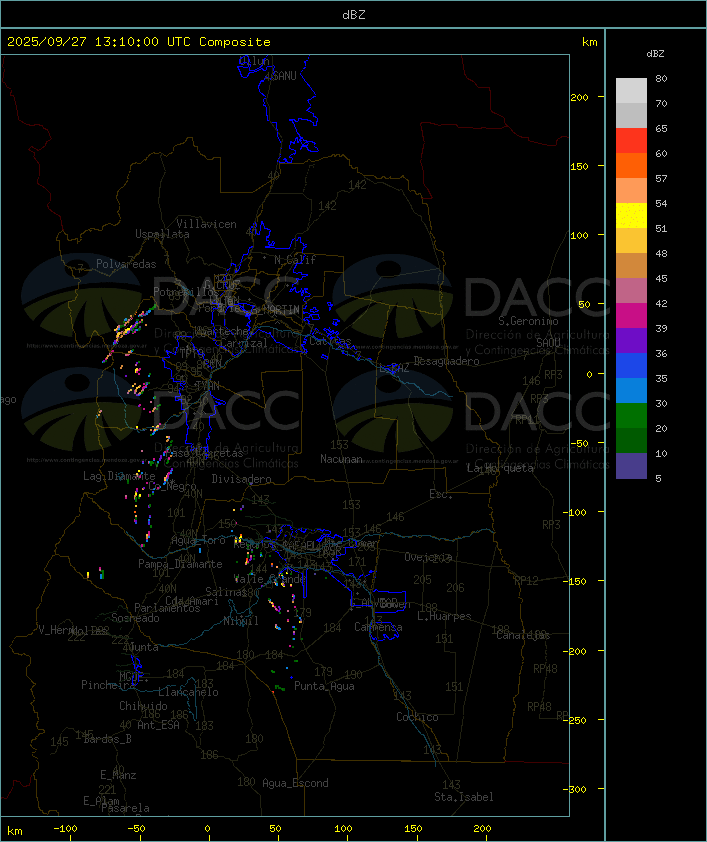Click the "Polvaredas" map label
The height and width of the screenshot is (842, 707).
pyautogui.click(x=126, y=264)
